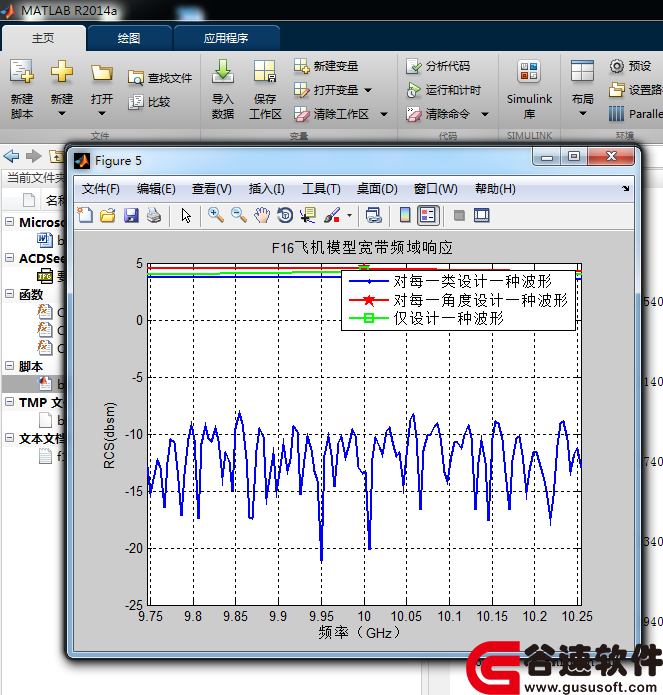Open the Brush color dropdown arrow
The image size is (663, 695).
pos(349,216)
